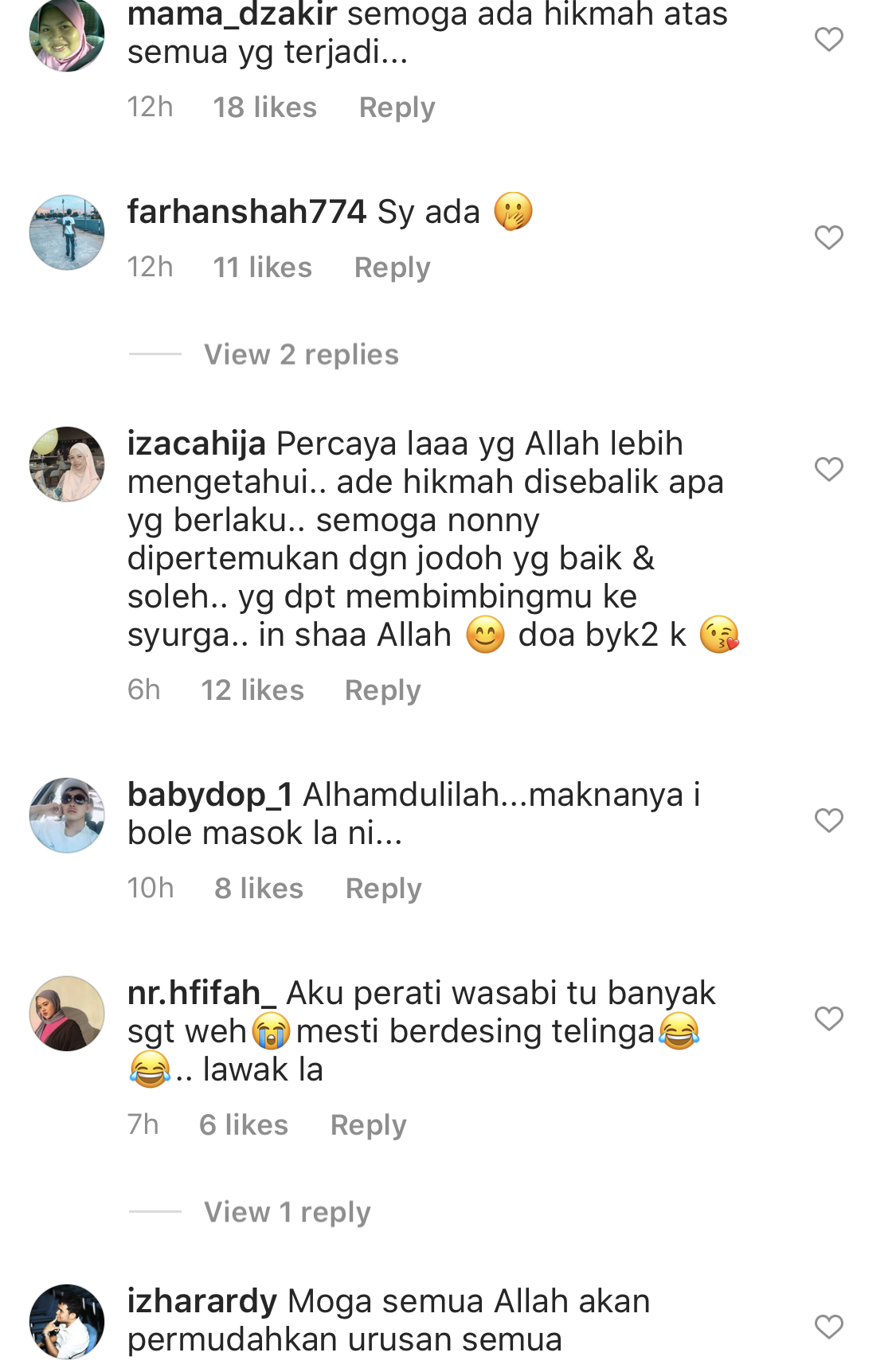
Task: Reply to nr.hfifah_'s comment
Action: tap(368, 1125)
